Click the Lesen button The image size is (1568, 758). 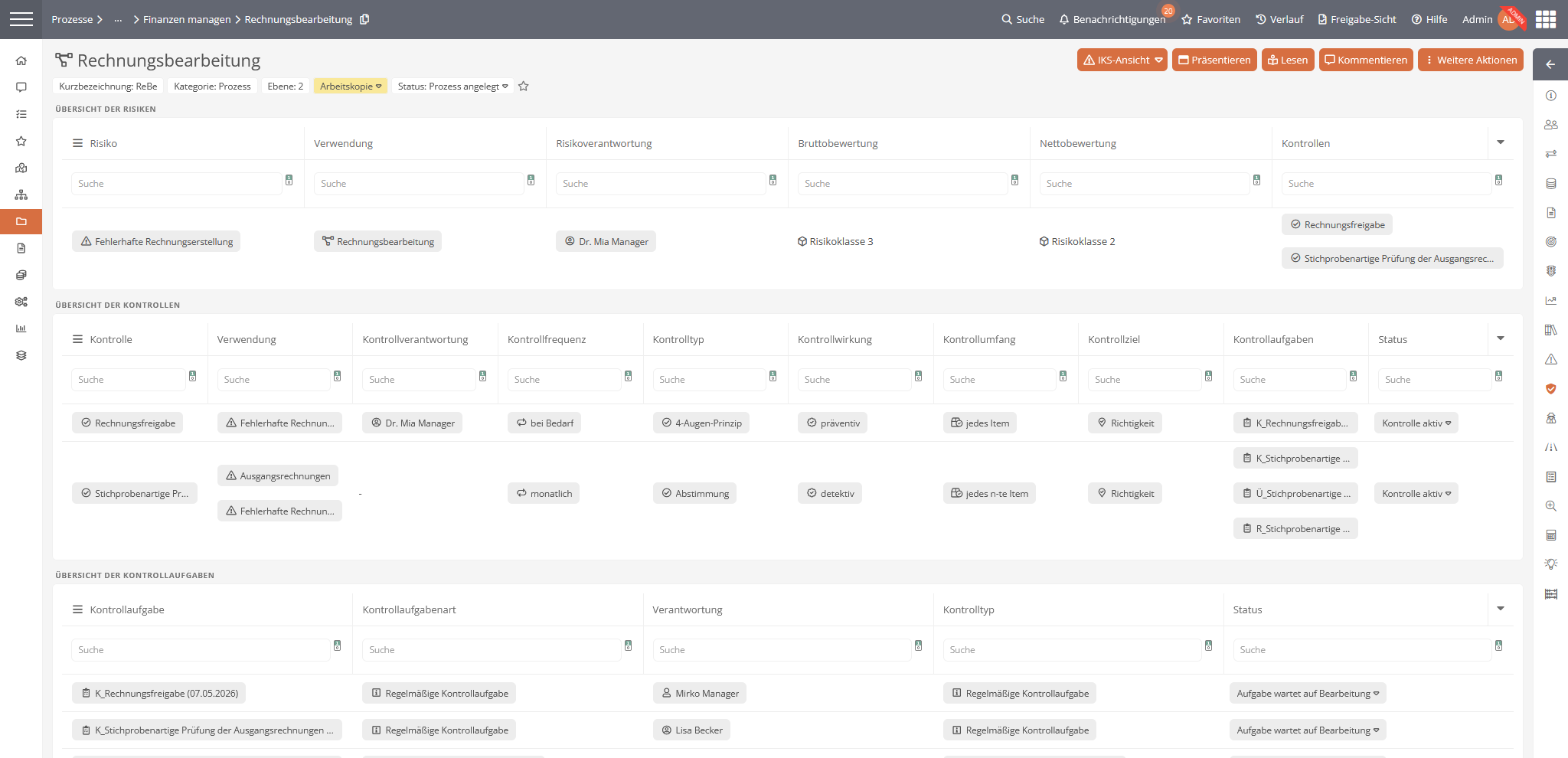tap(1288, 60)
